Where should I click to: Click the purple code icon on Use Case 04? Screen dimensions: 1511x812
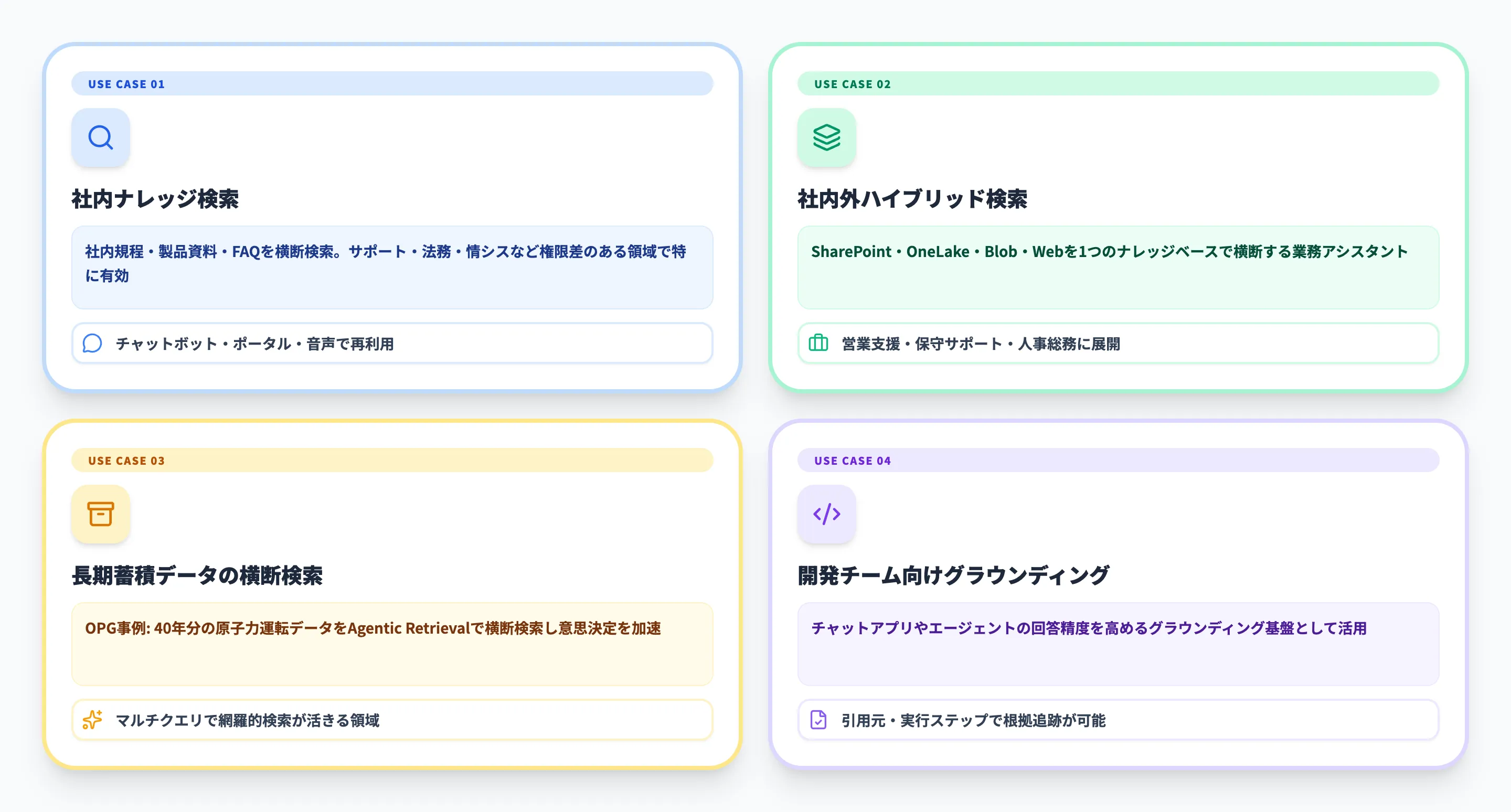826,514
